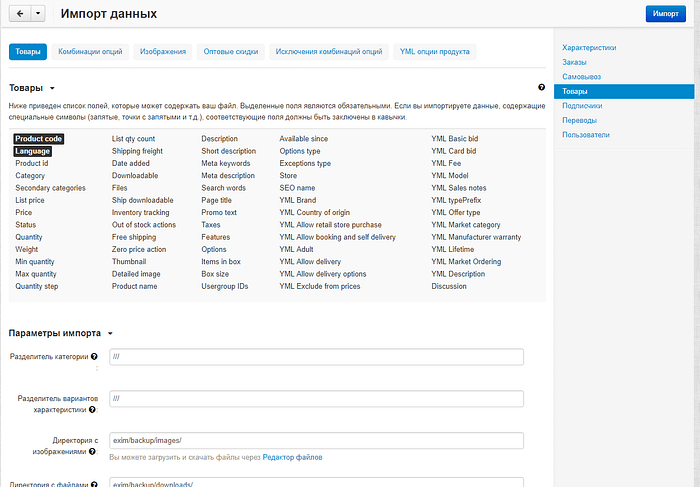Open the Редактор файлов link

(x=292, y=457)
